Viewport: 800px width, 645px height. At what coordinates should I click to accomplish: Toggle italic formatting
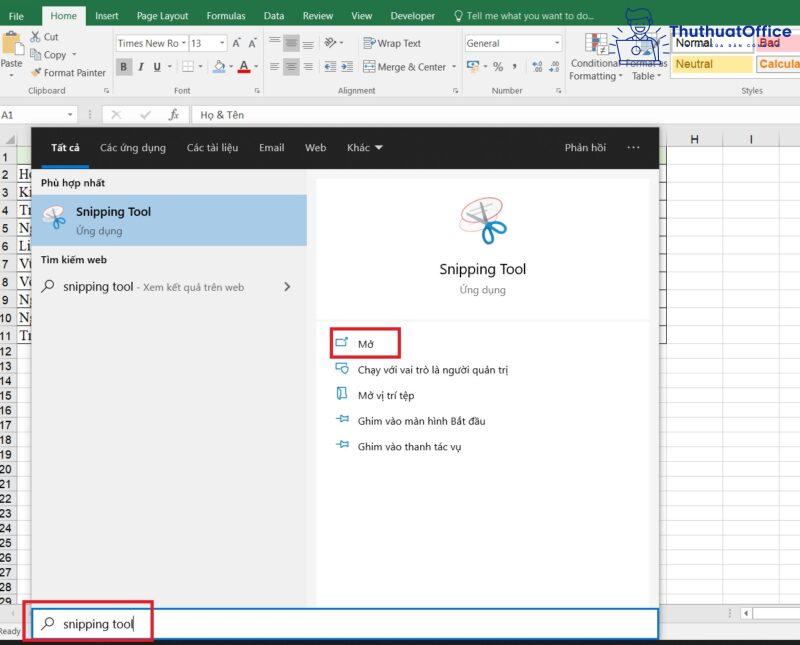pyautogui.click(x=141, y=66)
